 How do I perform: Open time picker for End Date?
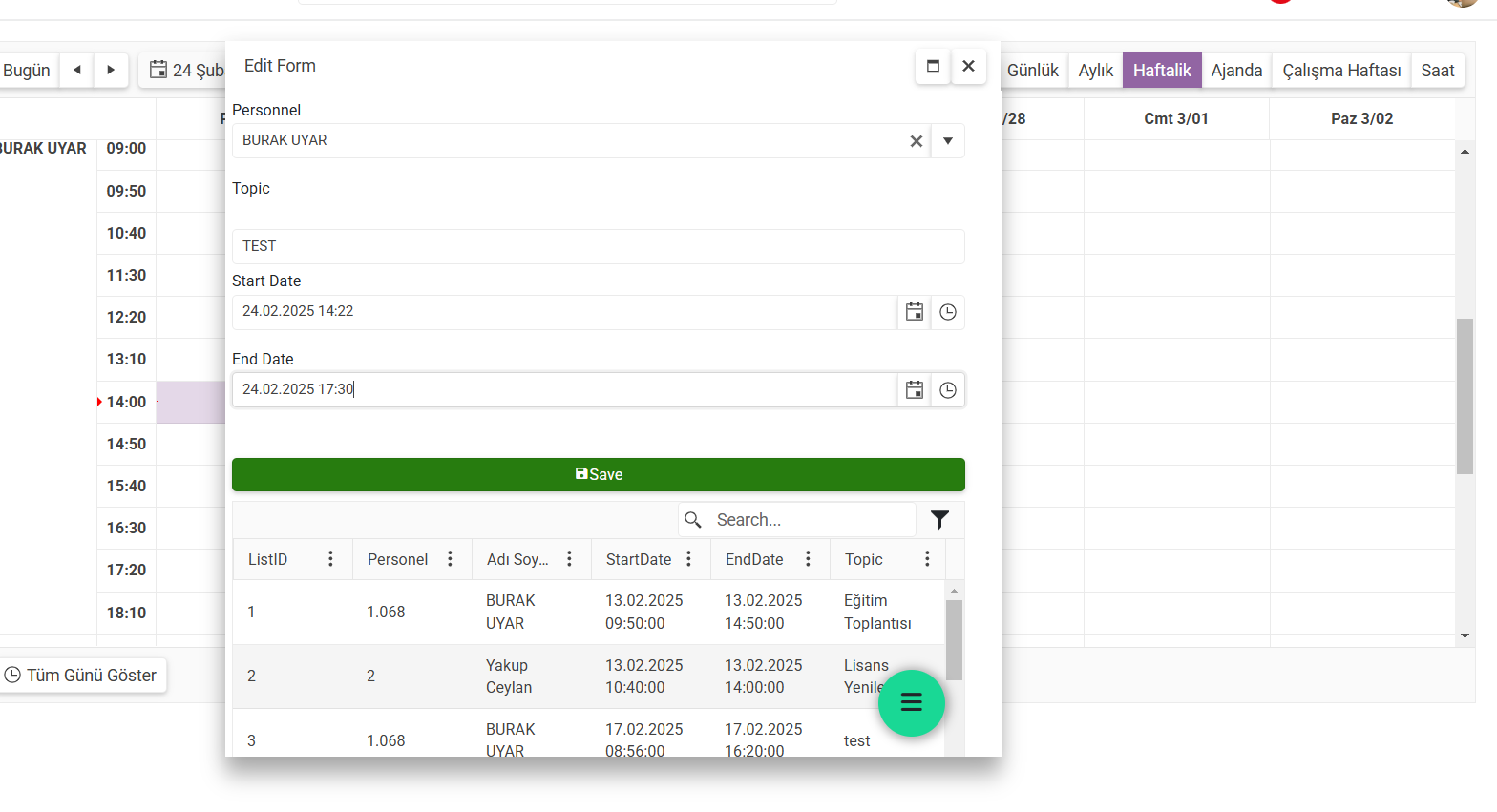click(x=947, y=389)
